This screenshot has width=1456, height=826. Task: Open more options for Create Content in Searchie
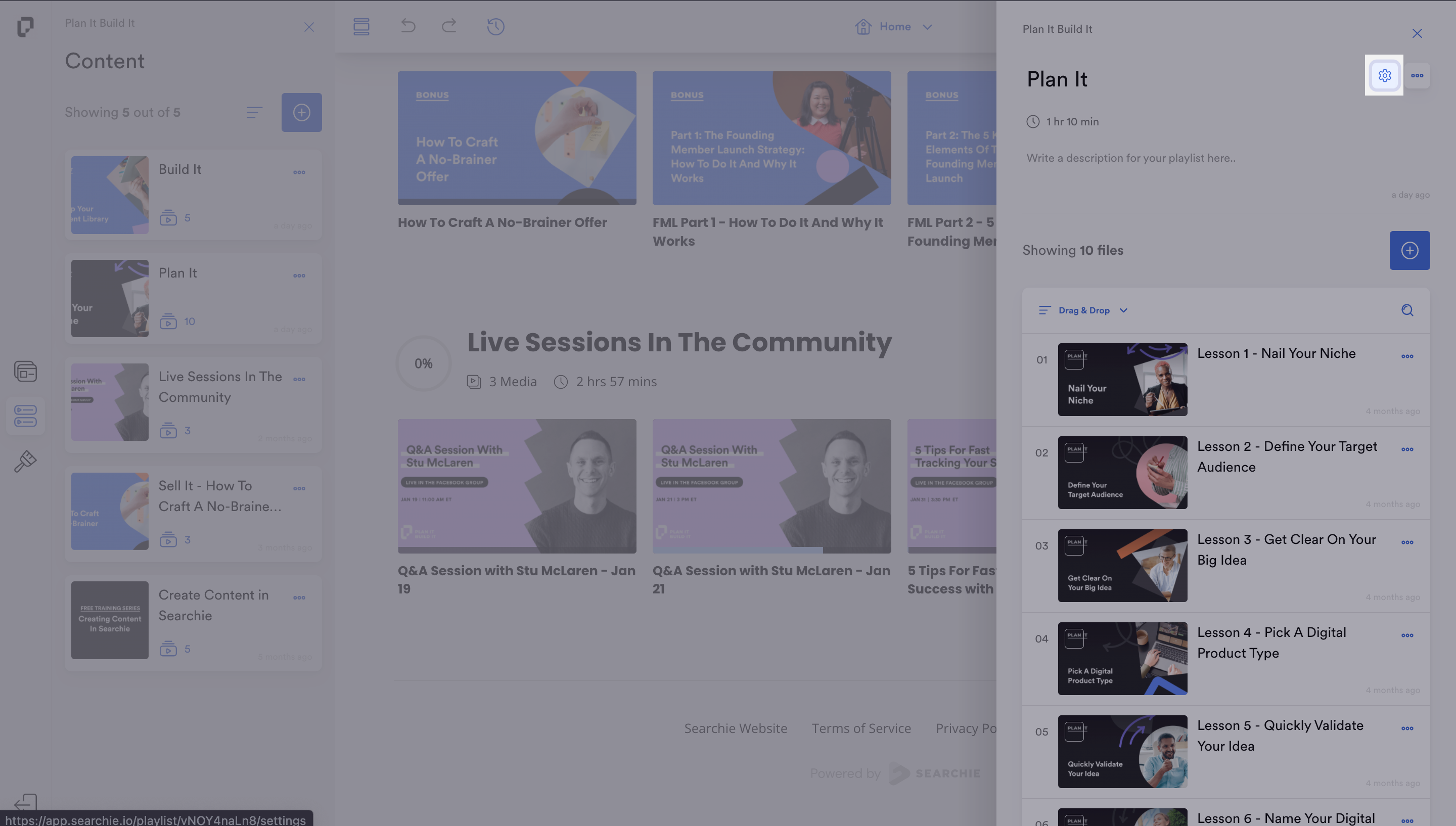[299, 598]
